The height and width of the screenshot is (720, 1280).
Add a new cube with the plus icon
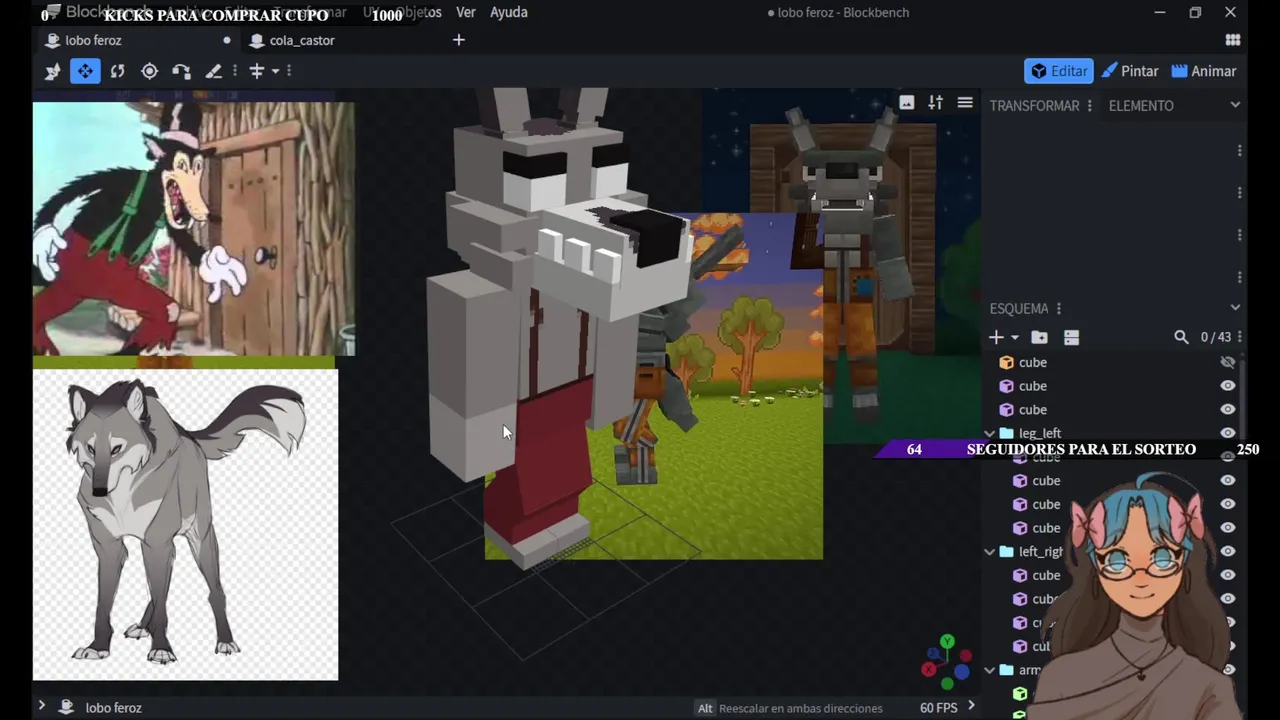point(996,337)
